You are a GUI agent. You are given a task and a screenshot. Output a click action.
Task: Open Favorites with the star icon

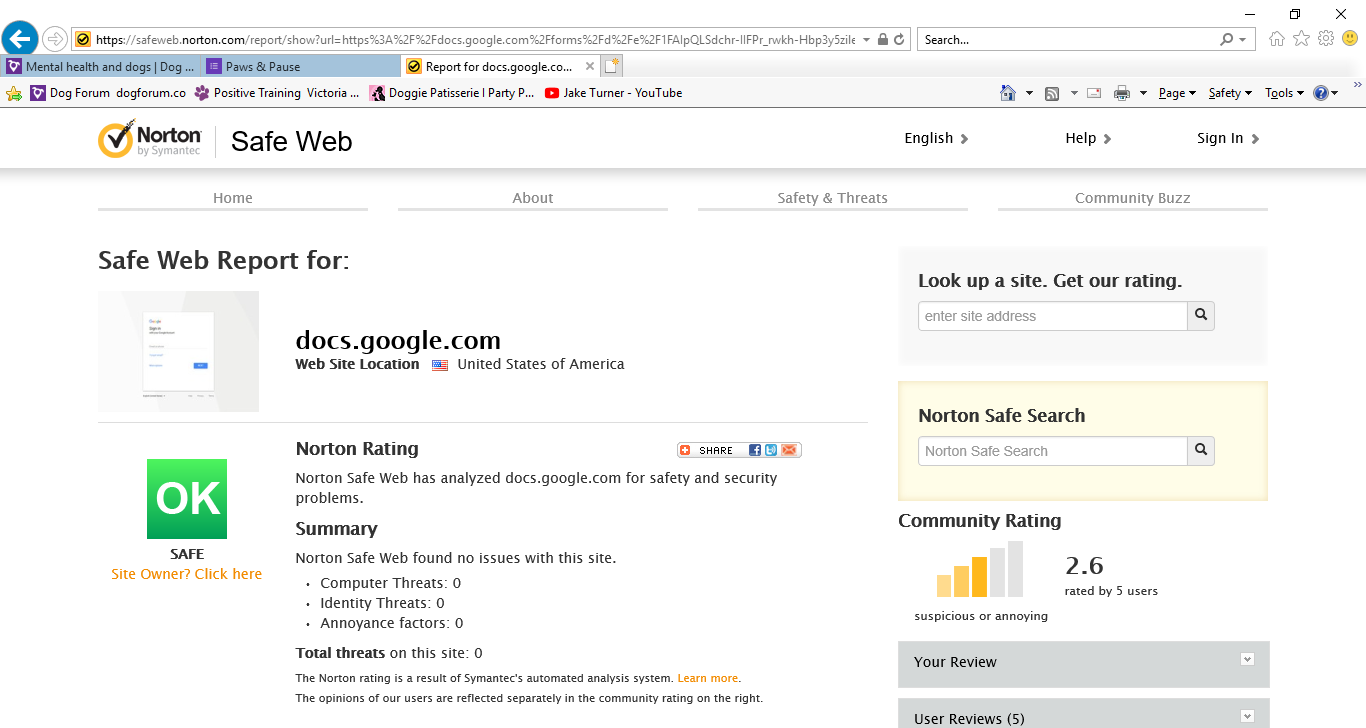(x=1301, y=39)
